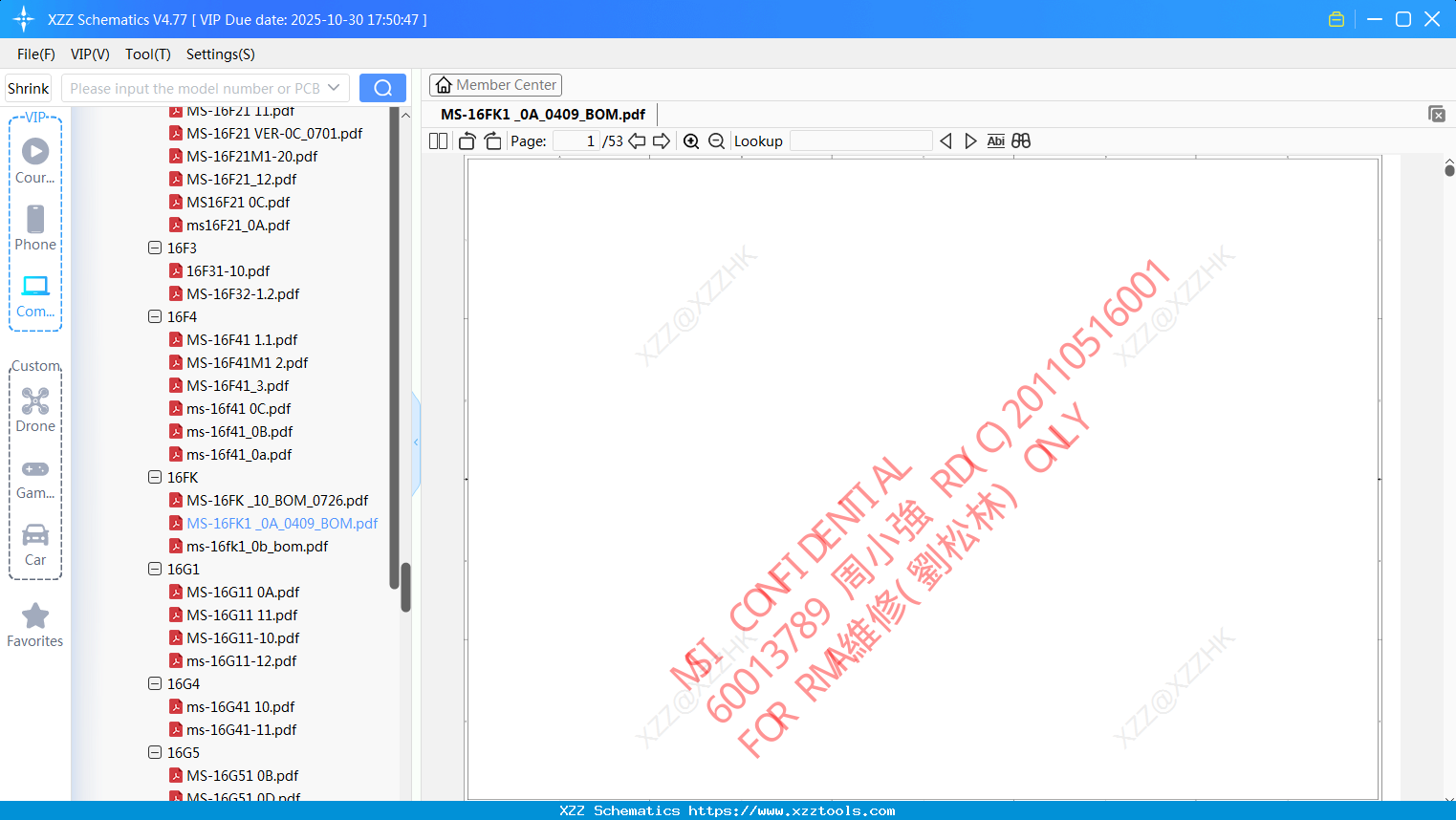Open the Phone schematics category

pyautogui.click(x=35, y=227)
